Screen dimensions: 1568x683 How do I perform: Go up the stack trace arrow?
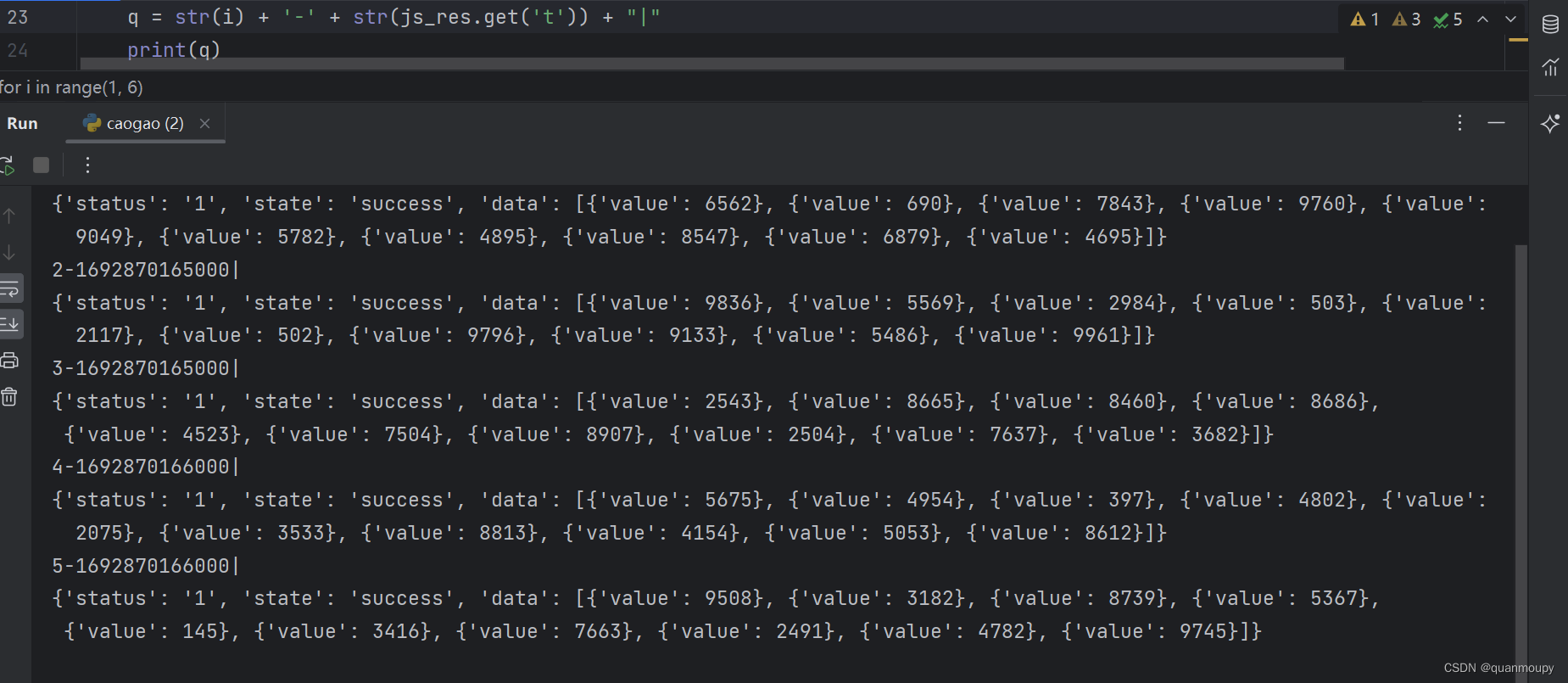point(9,216)
